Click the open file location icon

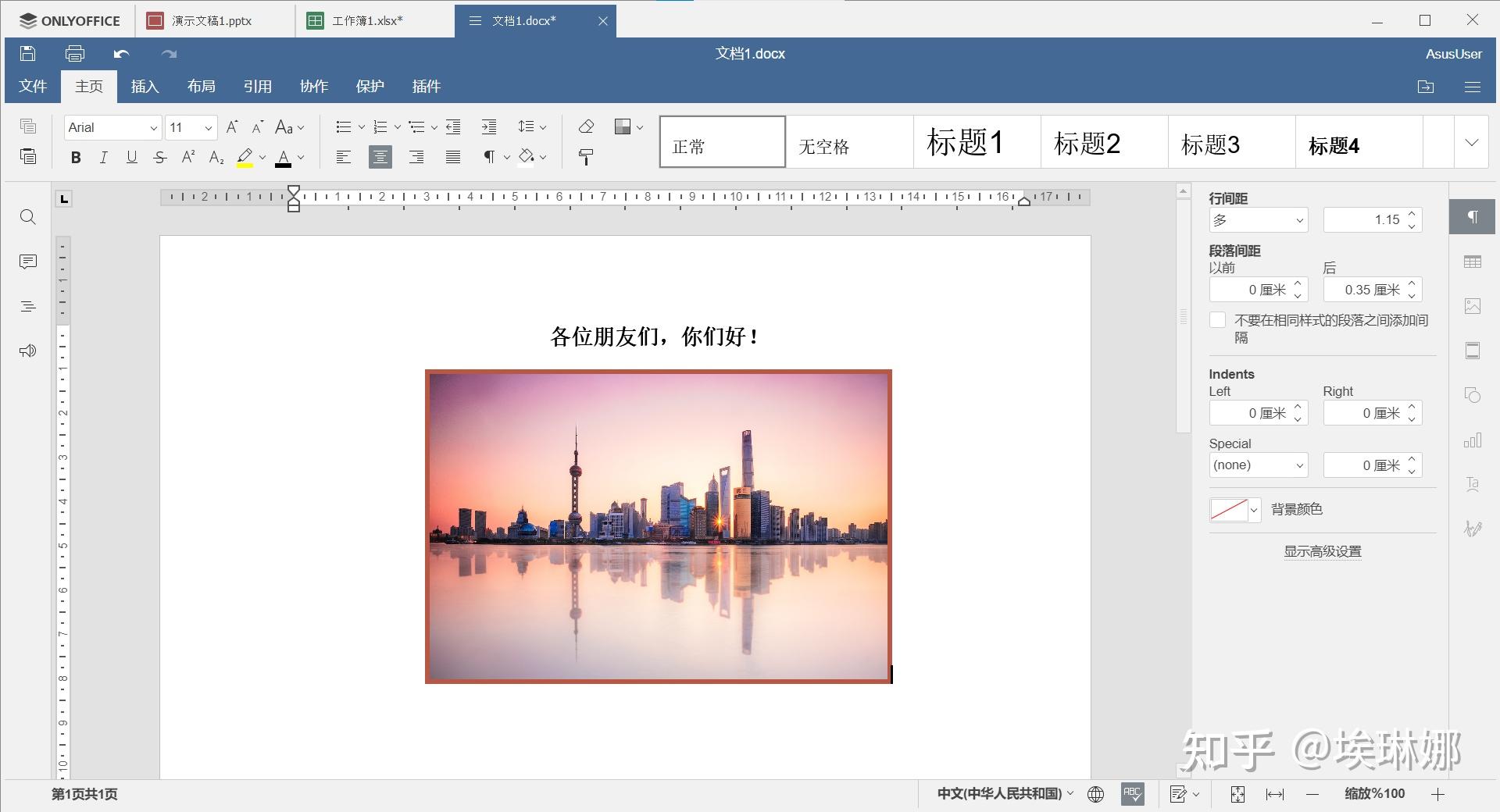(x=1426, y=87)
